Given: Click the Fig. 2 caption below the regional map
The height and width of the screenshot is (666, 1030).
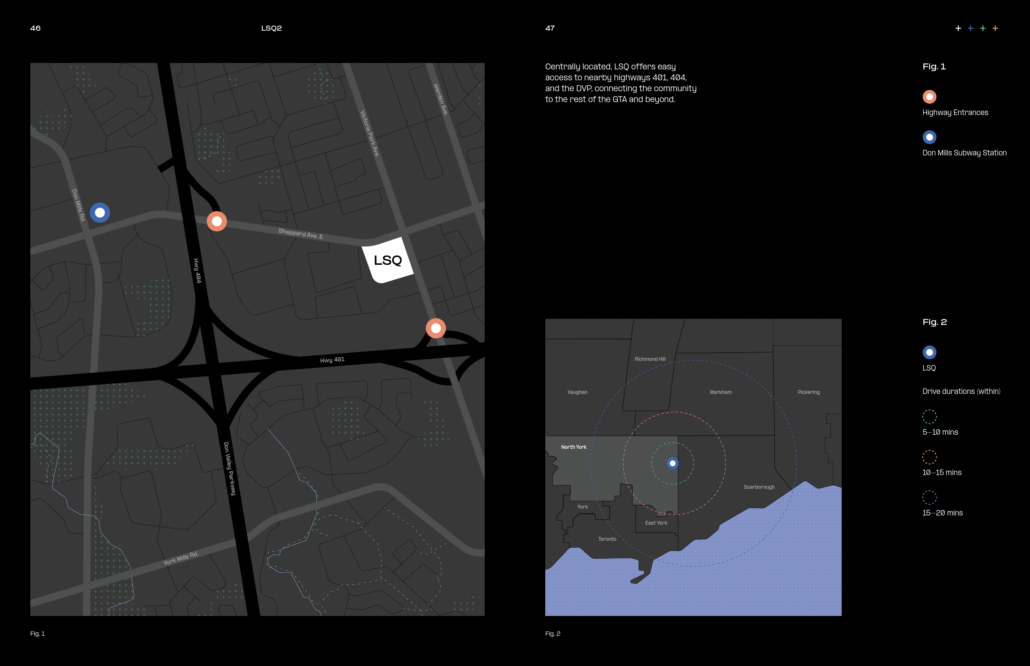Looking at the screenshot, I should coord(552,632).
